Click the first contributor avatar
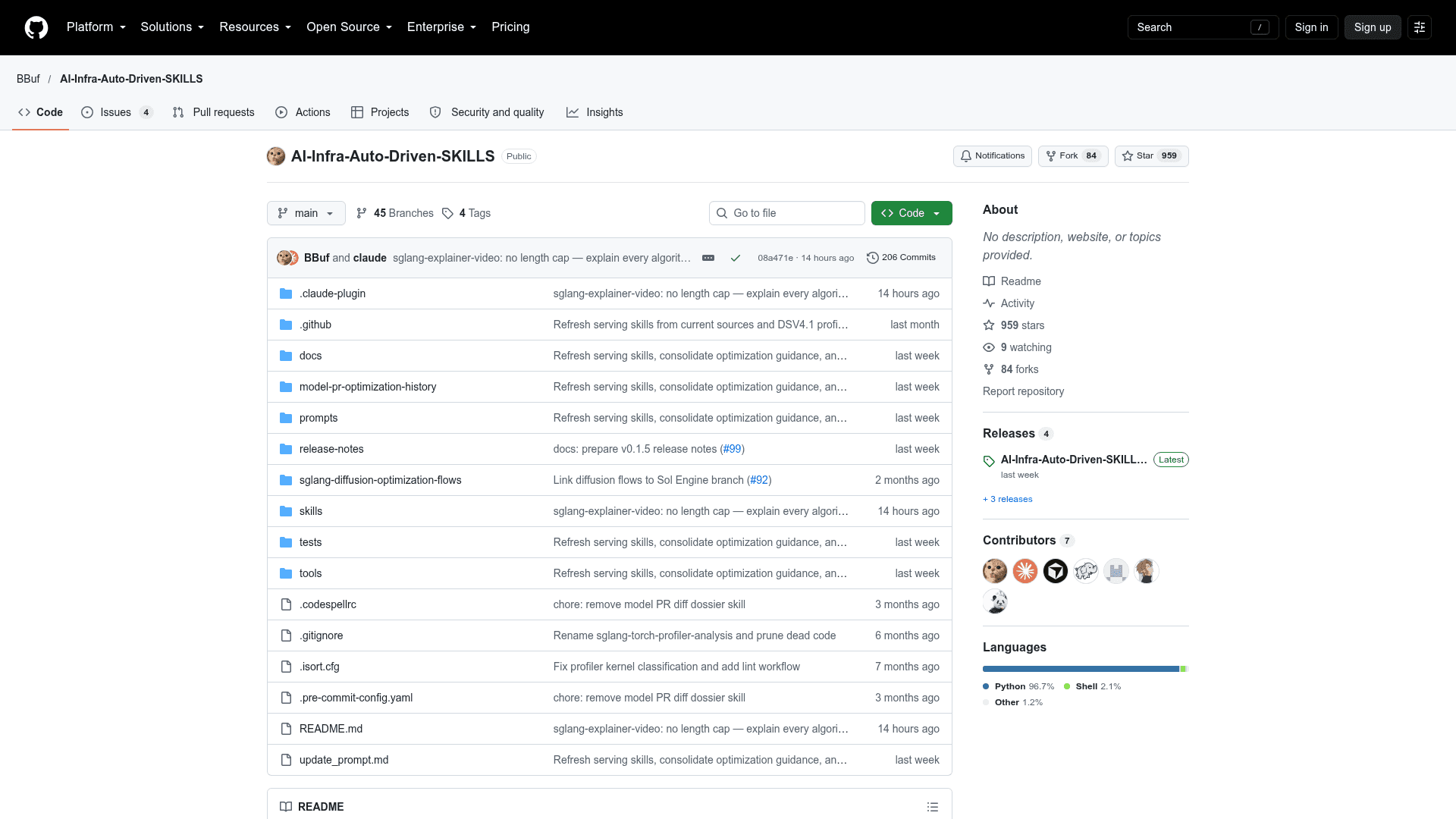 995,571
